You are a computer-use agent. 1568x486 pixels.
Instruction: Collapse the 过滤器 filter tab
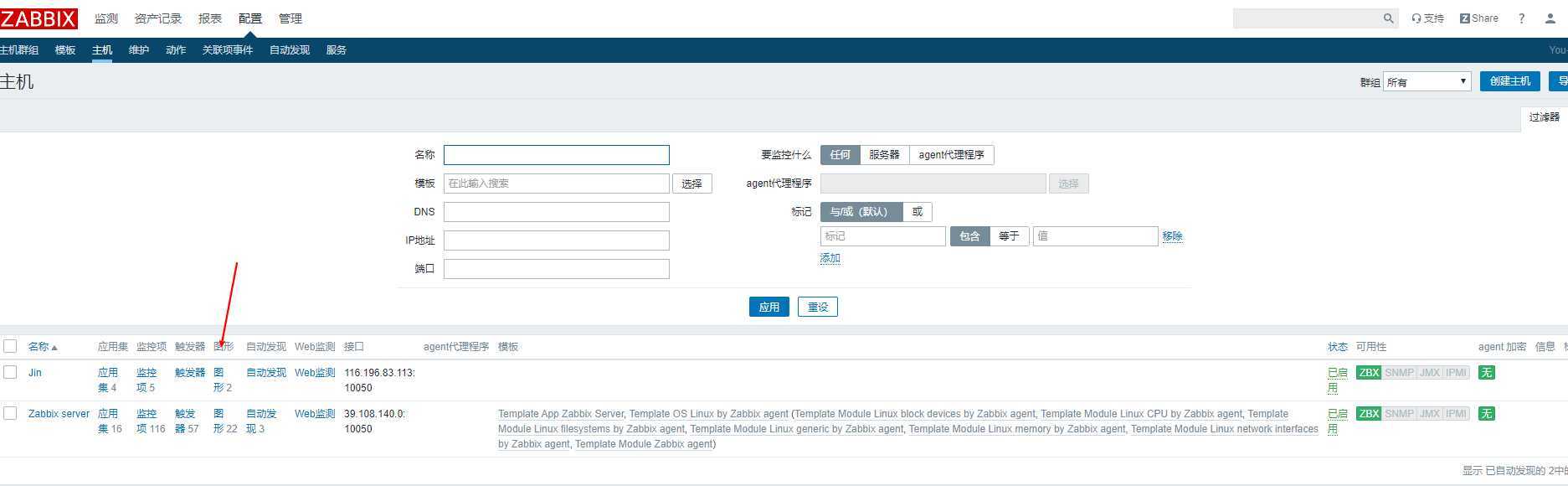(1544, 117)
